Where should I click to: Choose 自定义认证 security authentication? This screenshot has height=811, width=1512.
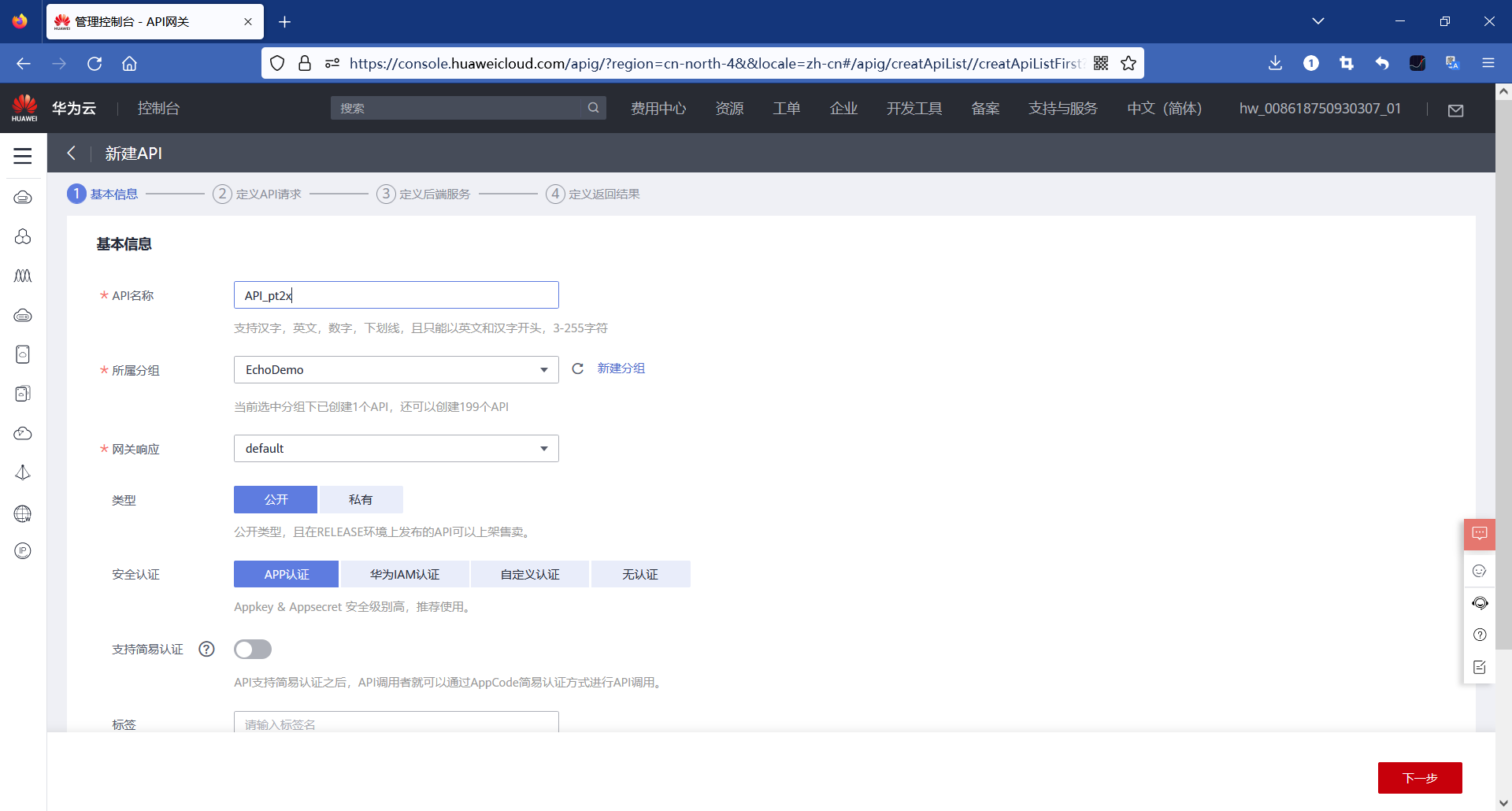(x=530, y=574)
